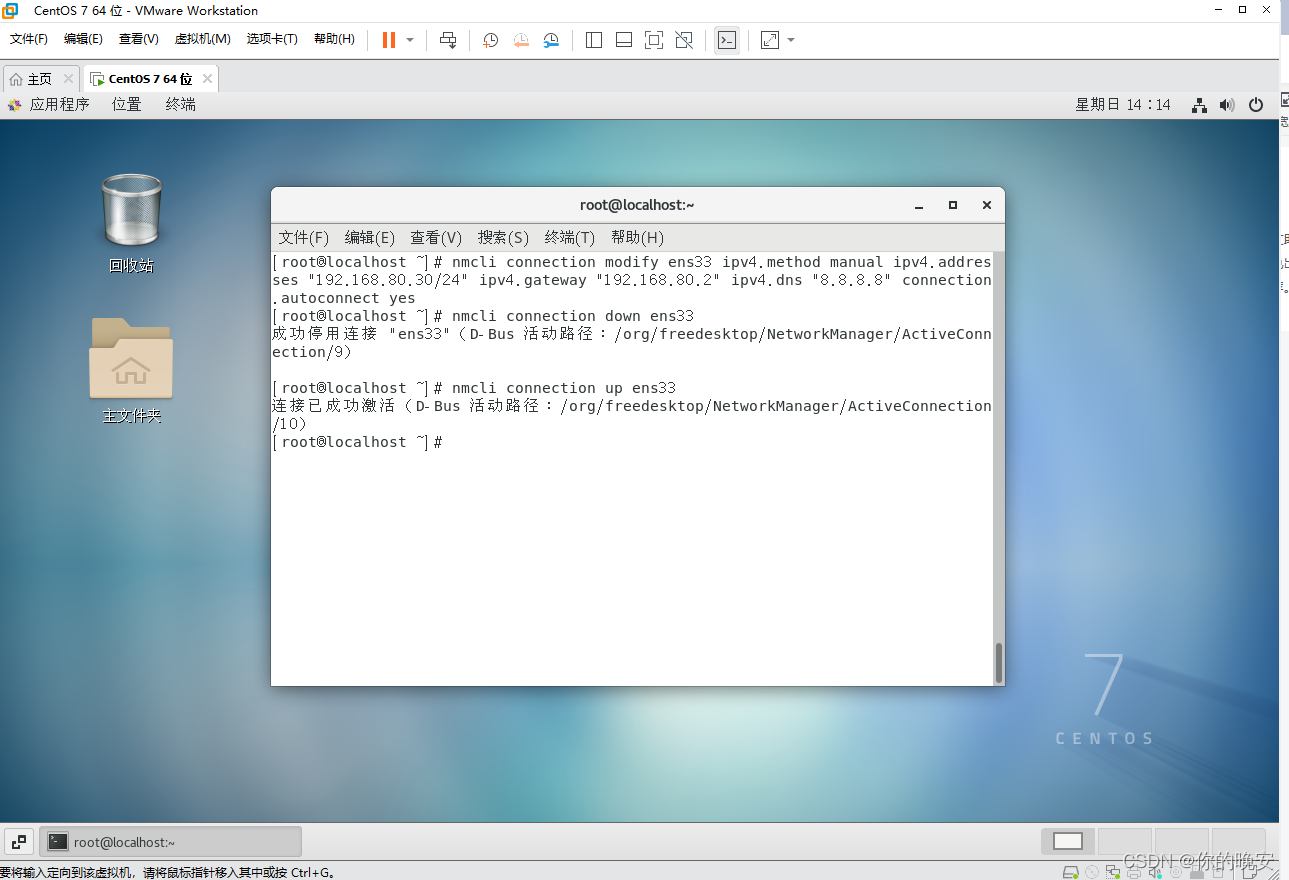Open the snapshot manager
The width and height of the screenshot is (1289, 880).
pyautogui.click(x=551, y=40)
